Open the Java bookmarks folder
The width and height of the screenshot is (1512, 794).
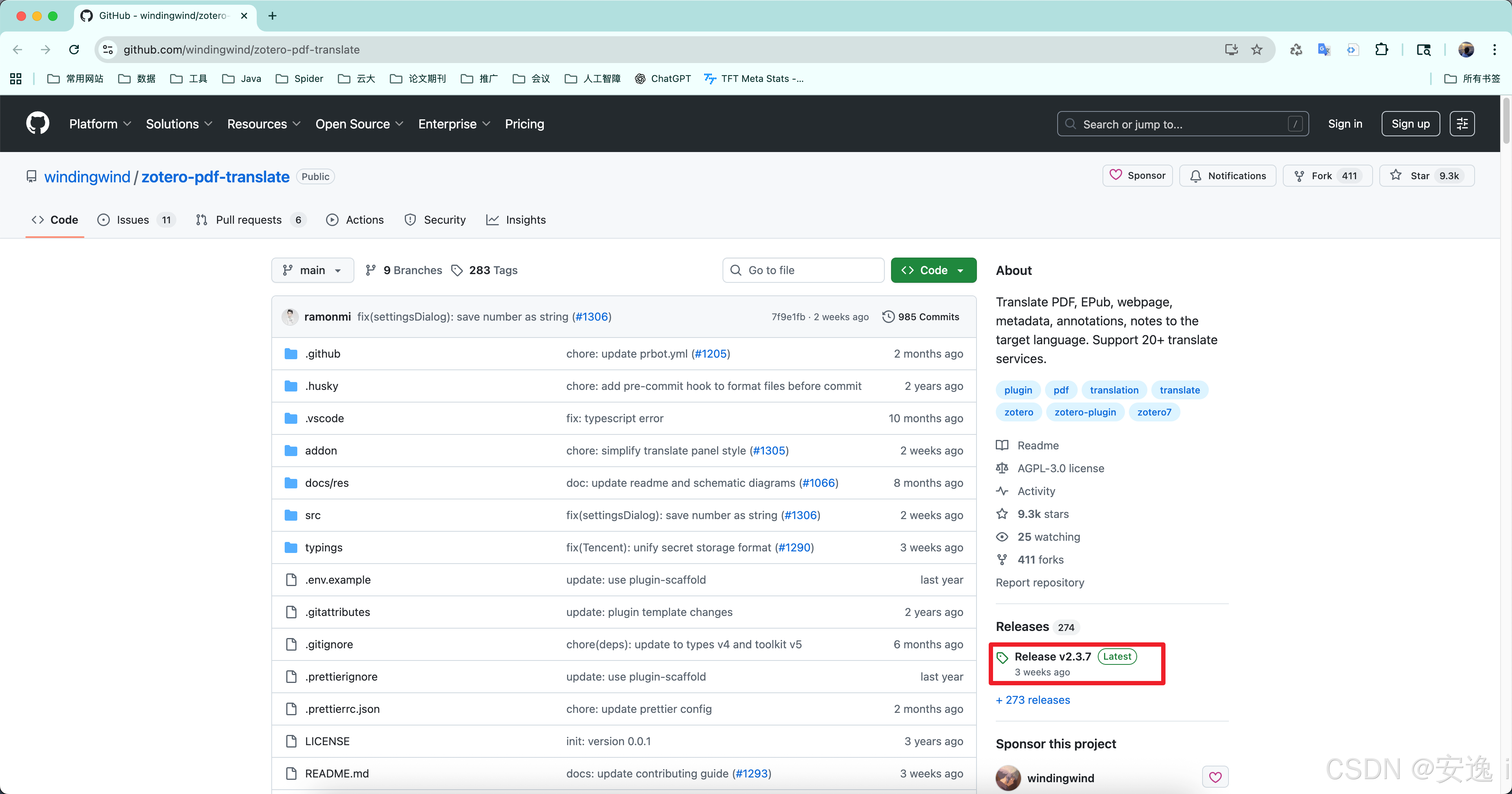242,79
